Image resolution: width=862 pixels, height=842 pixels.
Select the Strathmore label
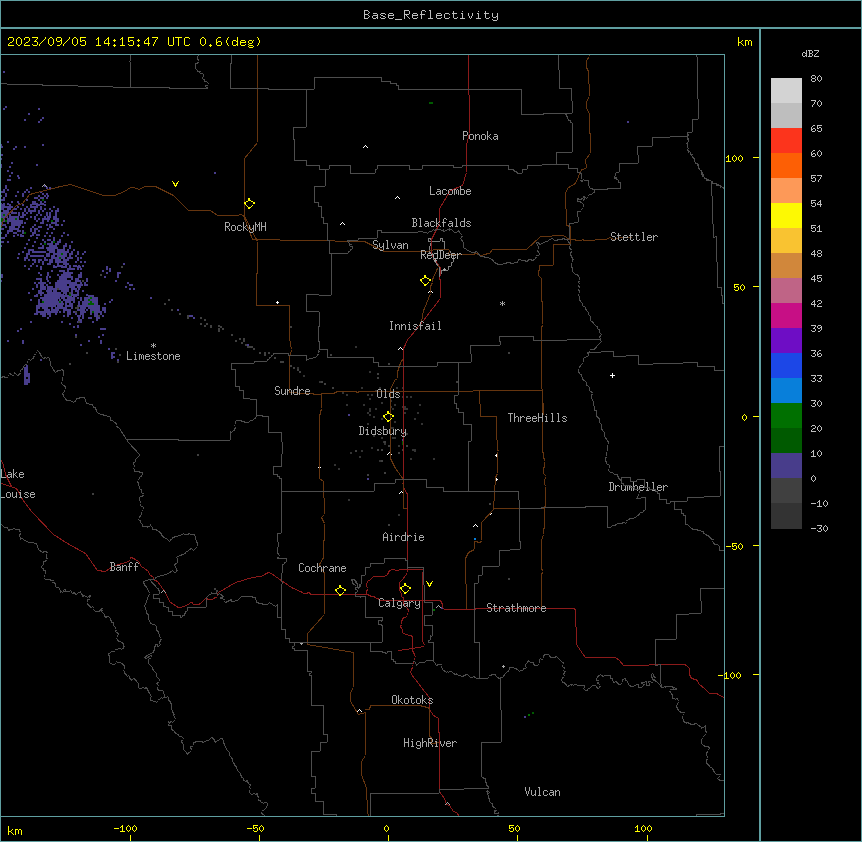click(516, 608)
